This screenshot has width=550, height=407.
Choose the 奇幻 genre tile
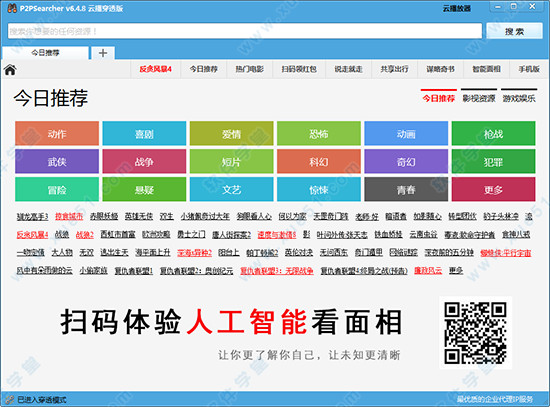(406, 161)
